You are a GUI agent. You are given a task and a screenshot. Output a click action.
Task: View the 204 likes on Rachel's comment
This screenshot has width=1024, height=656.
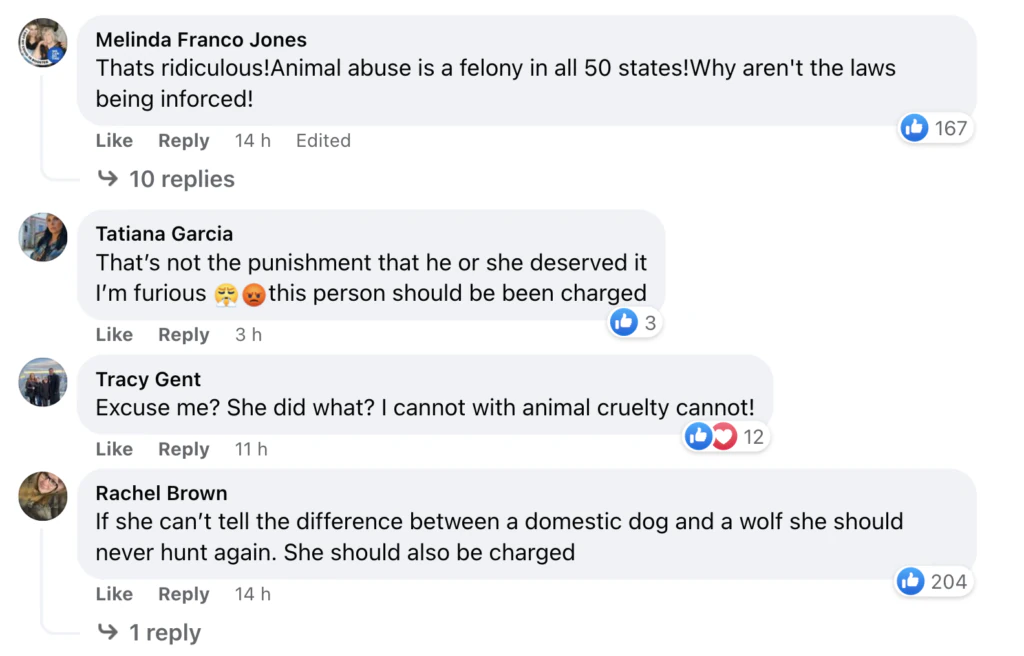[933, 582]
